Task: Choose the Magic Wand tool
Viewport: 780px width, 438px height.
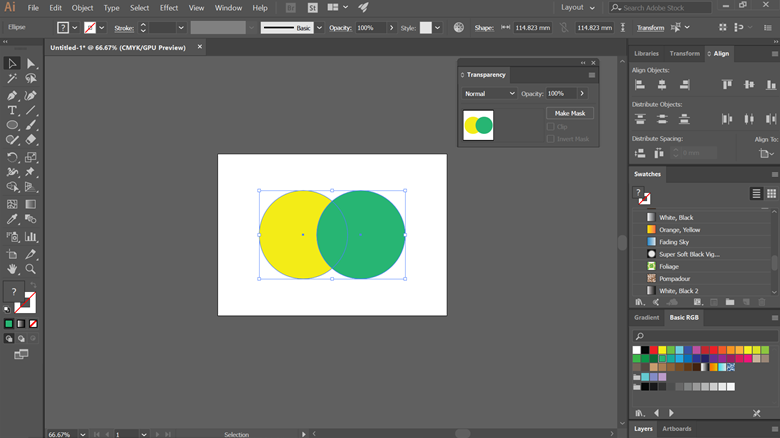Action: pos(12,79)
